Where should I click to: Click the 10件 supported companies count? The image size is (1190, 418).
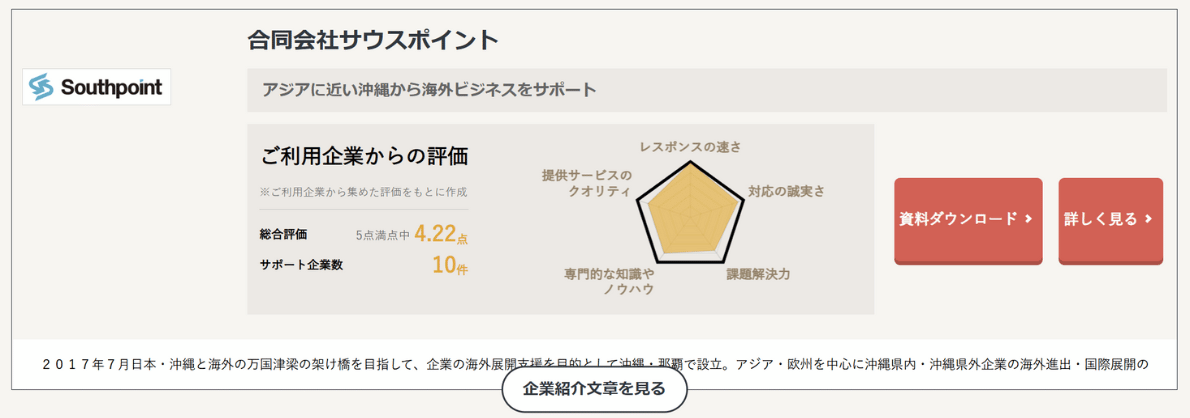pyautogui.click(x=450, y=266)
